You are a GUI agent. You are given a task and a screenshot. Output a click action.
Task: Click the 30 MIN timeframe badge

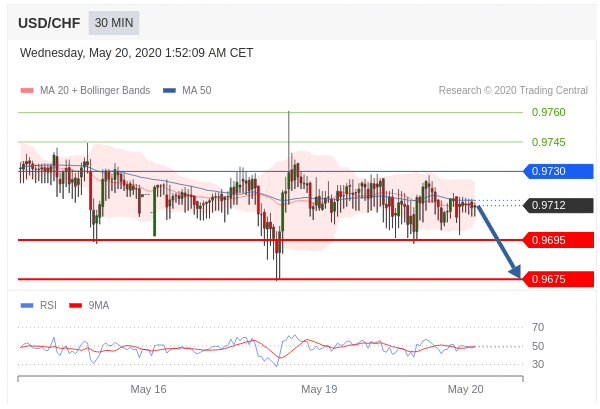coord(114,23)
